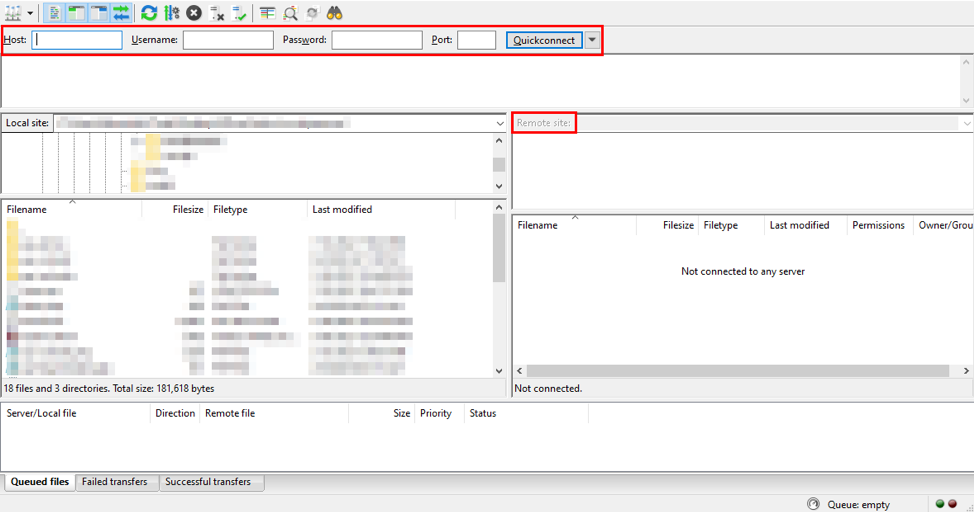Click the local file list scroll-down arrow
The image size is (974, 512).
[499, 371]
